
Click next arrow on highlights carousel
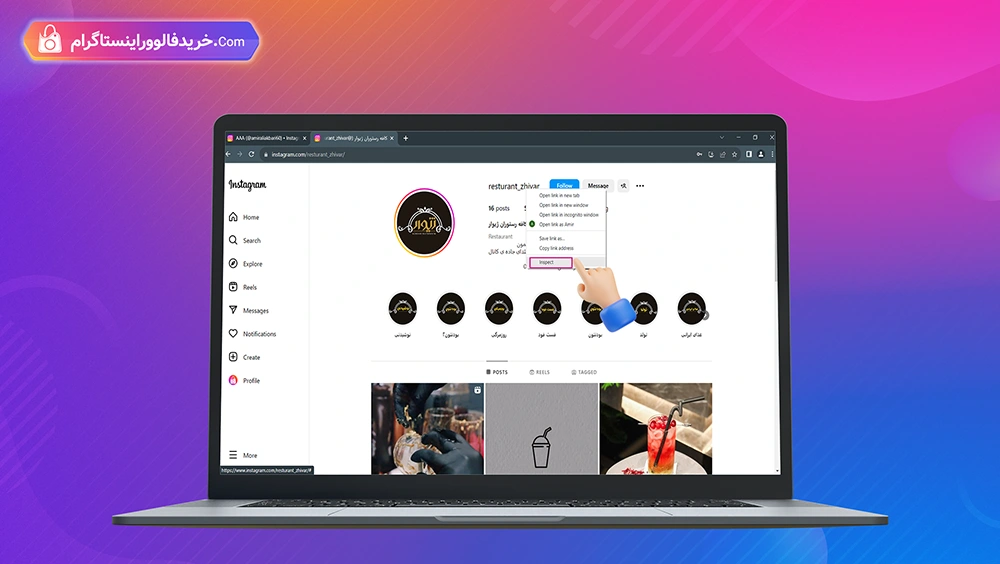pyautogui.click(x=705, y=315)
